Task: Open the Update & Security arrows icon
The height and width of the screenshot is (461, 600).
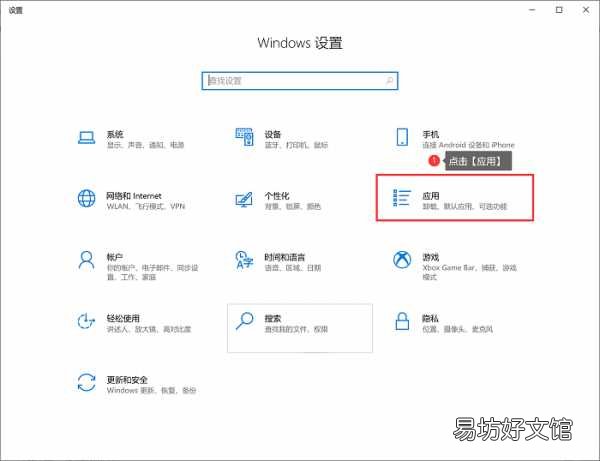Action: [86, 383]
